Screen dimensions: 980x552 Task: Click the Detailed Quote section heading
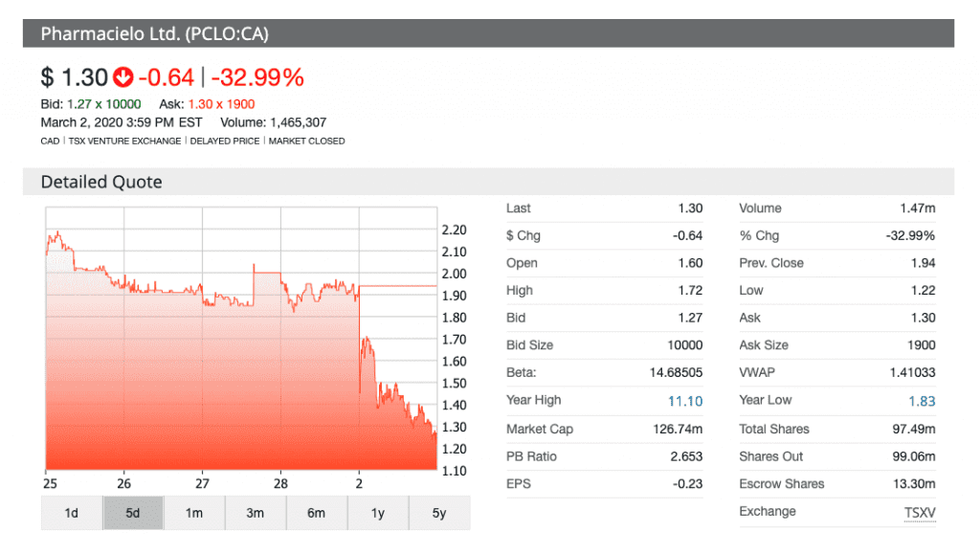[101, 182]
